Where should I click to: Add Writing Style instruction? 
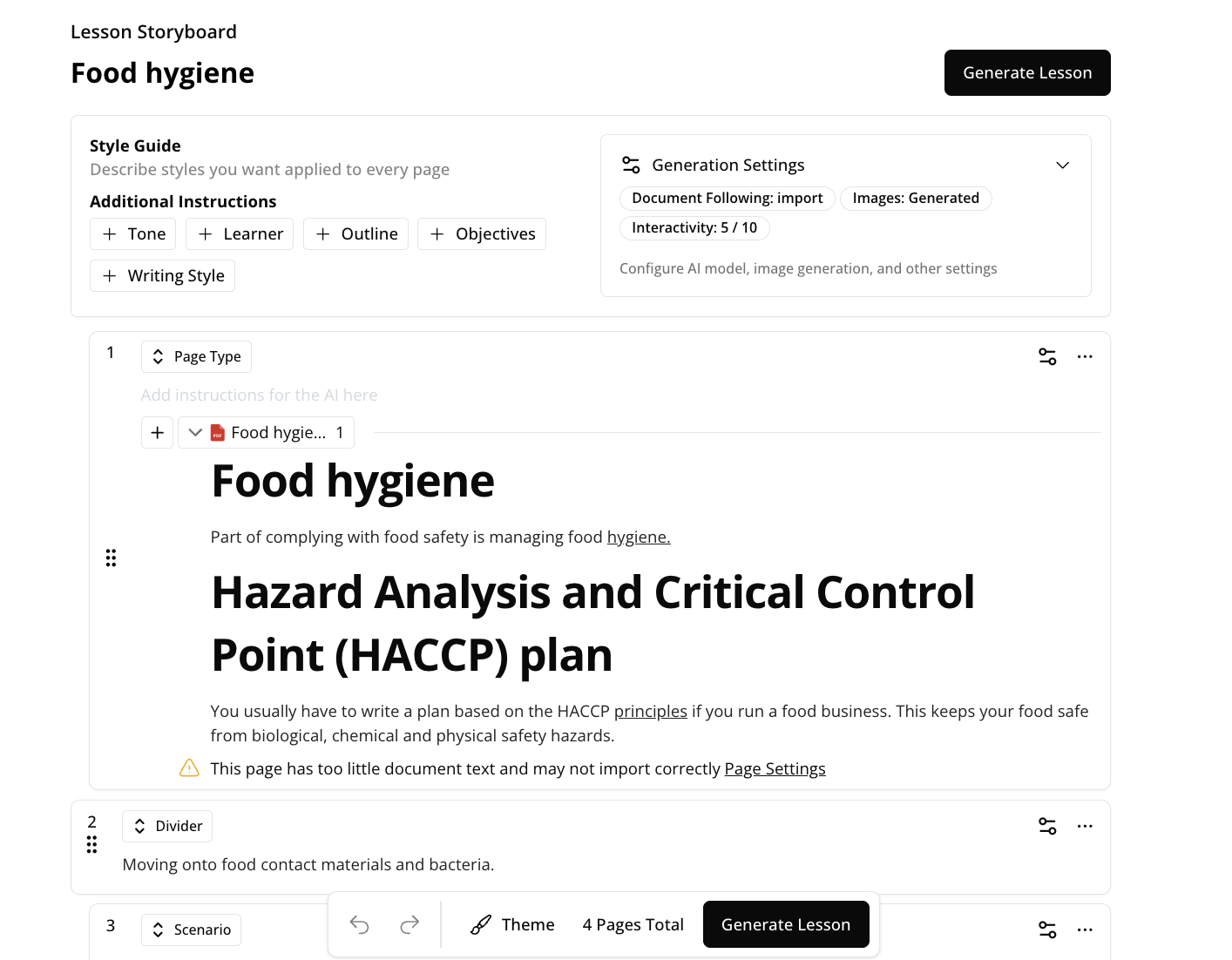[163, 275]
